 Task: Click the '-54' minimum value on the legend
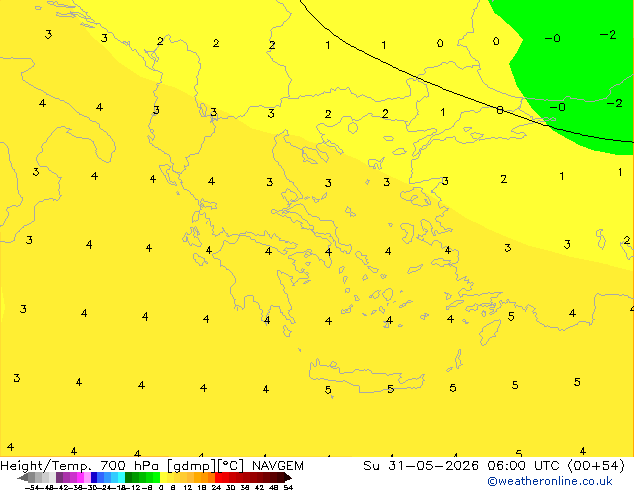click(32, 487)
